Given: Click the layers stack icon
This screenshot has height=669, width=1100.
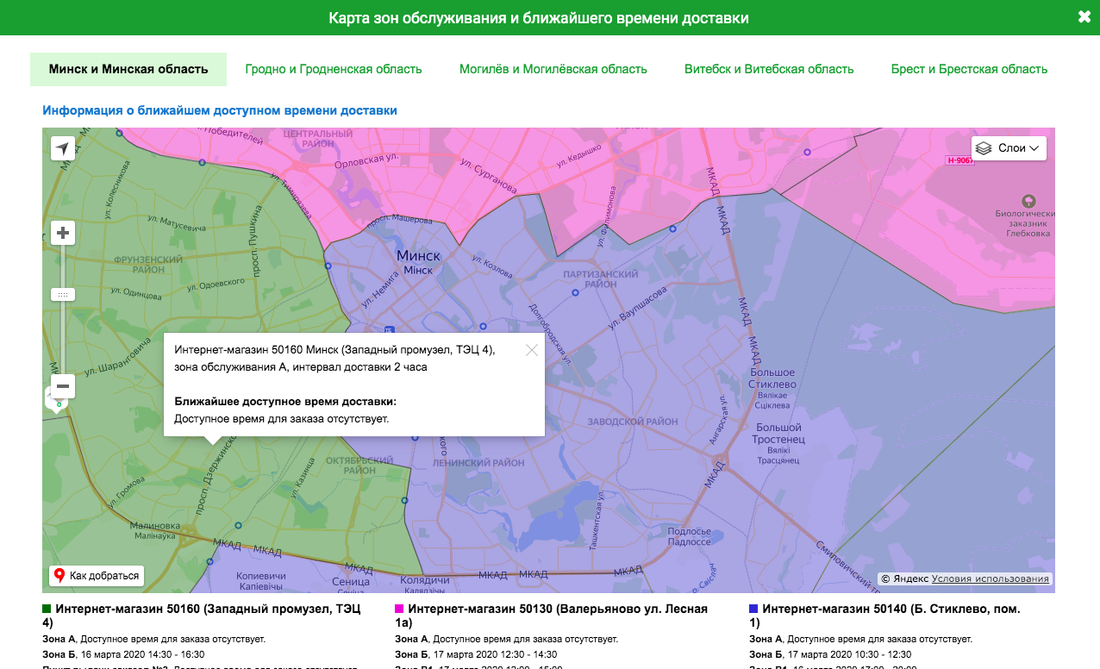Looking at the screenshot, I should coord(984,148).
